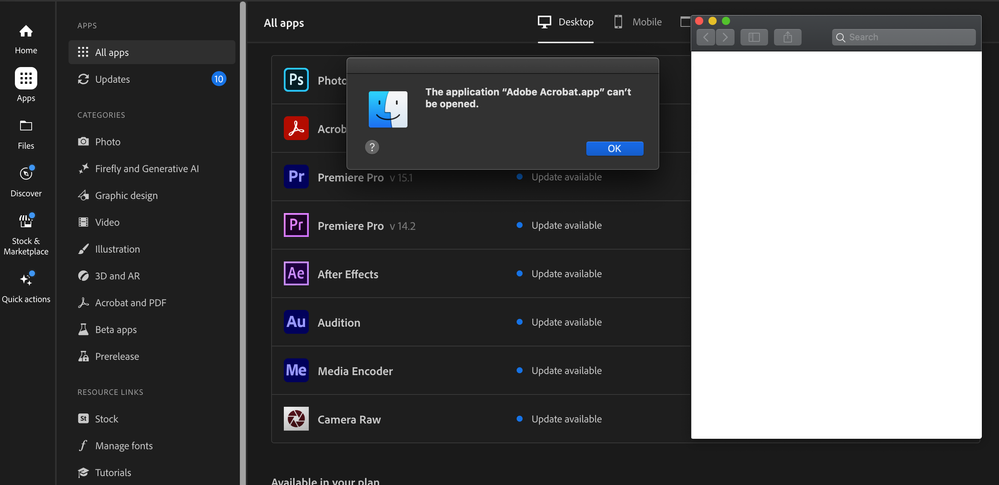The image size is (999, 485).
Task: Click the Share button in browser window
Action: pyautogui.click(x=787, y=37)
